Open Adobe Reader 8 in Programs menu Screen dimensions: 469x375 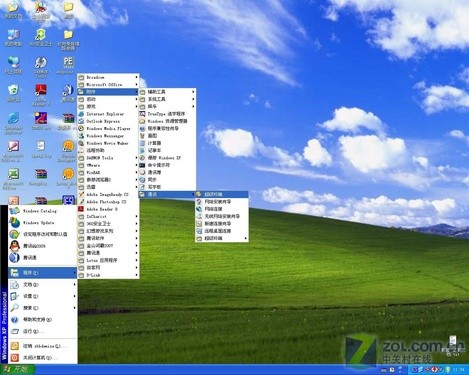coord(108,209)
